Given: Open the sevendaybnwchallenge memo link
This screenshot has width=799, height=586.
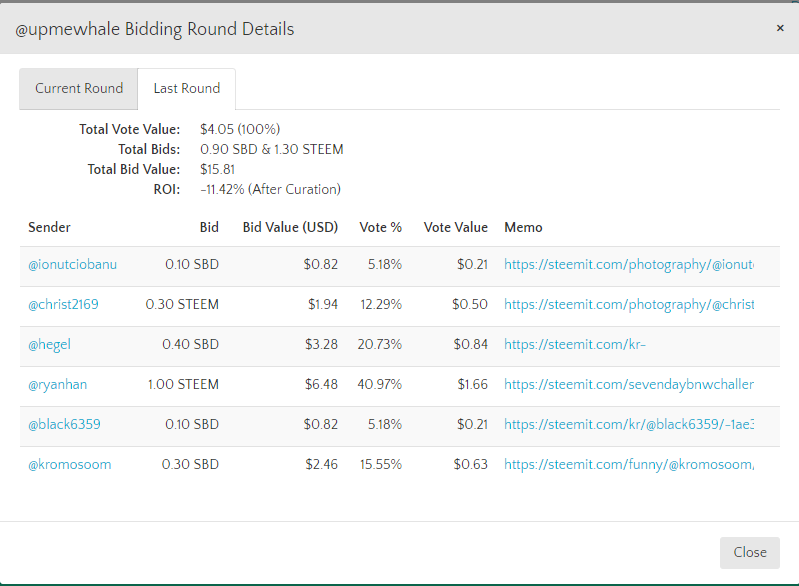Looking at the screenshot, I should (x=629, y=384).
